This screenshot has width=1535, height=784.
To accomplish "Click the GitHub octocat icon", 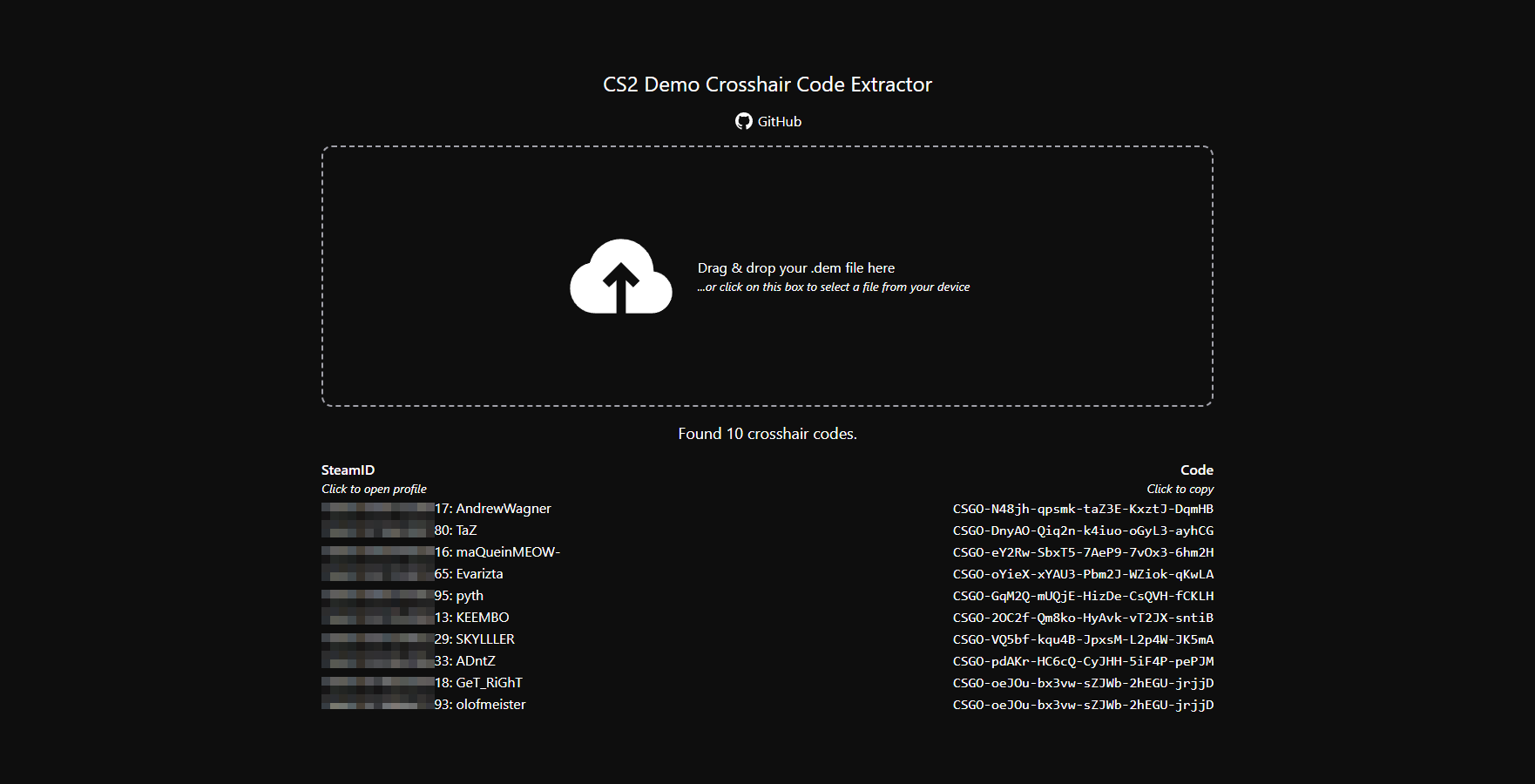I will point(743,121).
